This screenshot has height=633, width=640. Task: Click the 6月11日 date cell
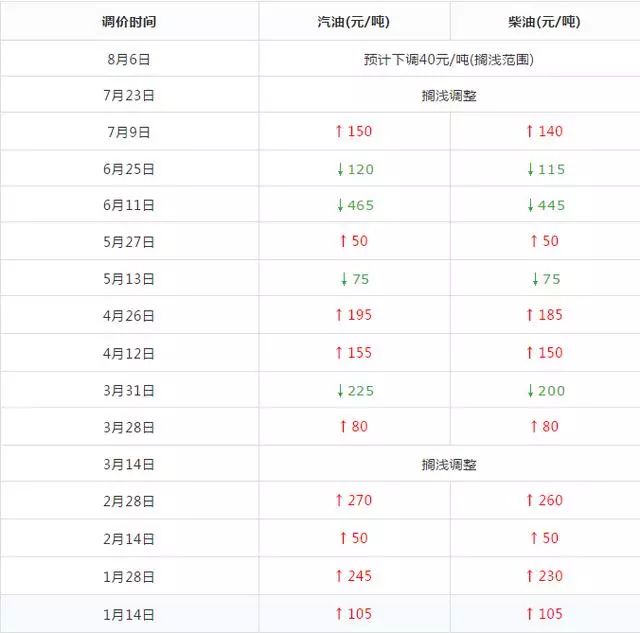[129, 206]
